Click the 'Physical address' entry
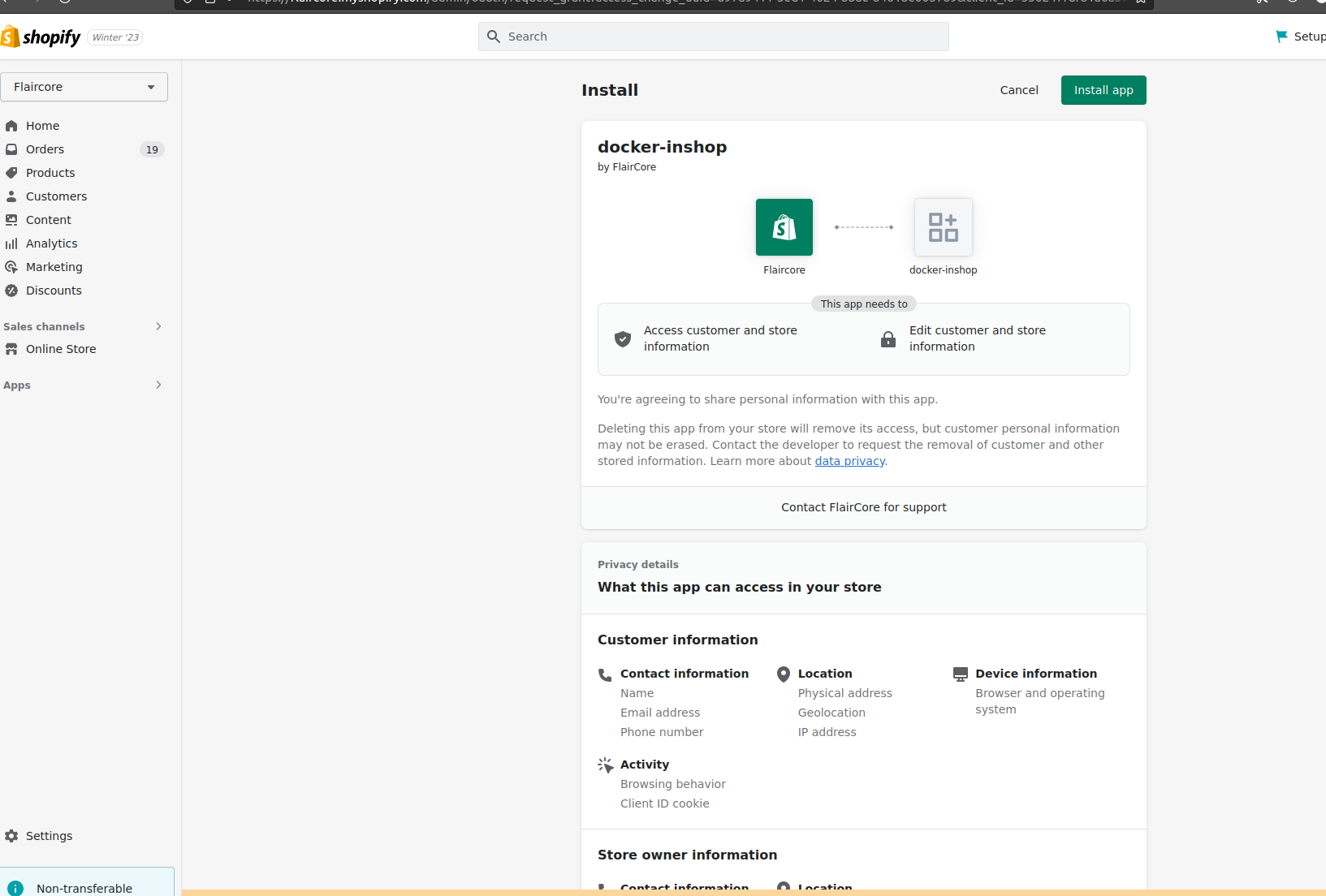The width and height of the screenshot is (1326, 896). (x=845, y=693)
